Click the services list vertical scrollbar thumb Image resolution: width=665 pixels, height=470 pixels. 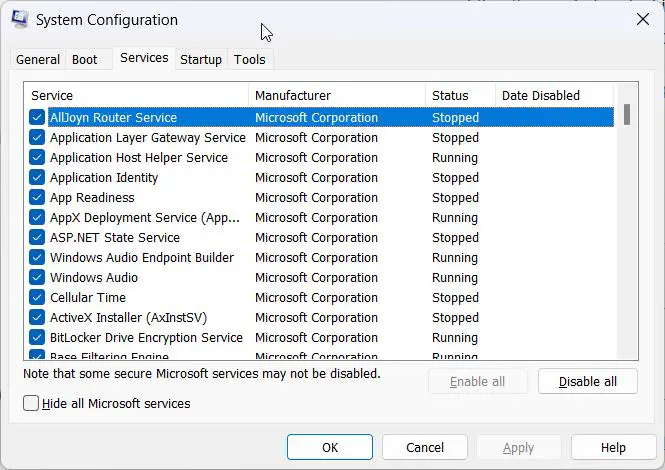tap(627, 115)
